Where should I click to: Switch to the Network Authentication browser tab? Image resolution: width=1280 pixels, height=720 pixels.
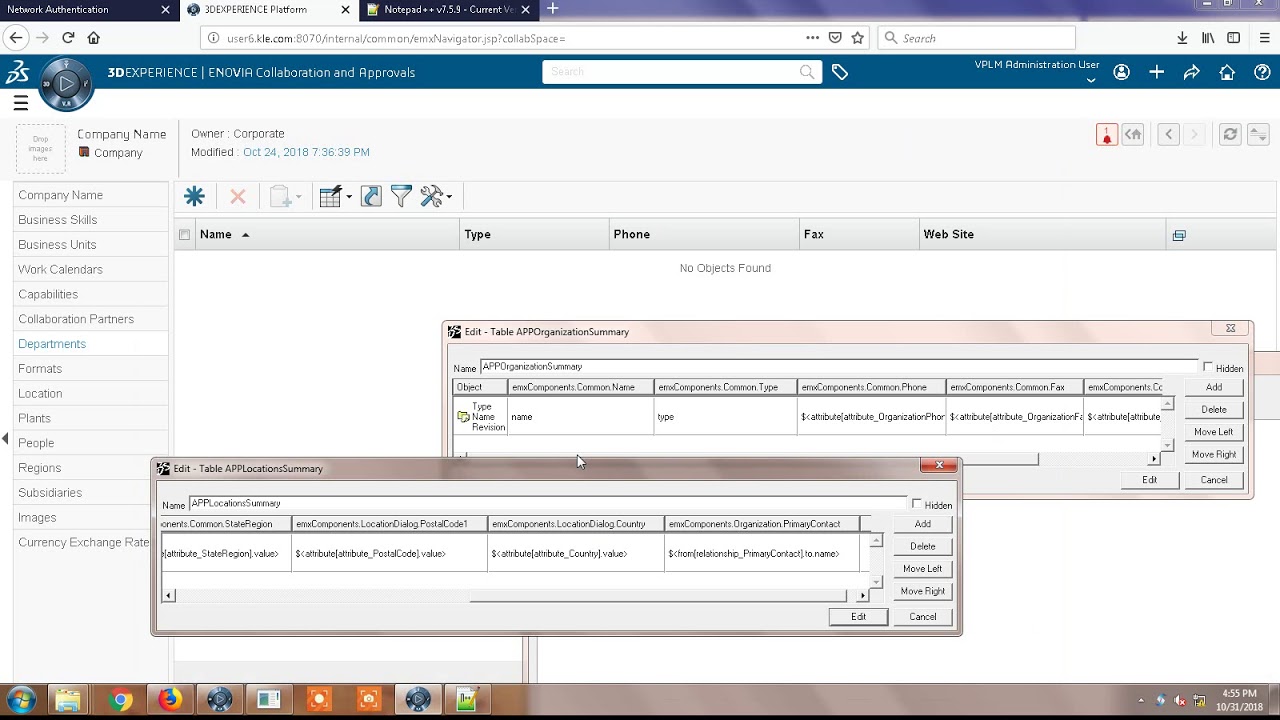tap(88, 10)
